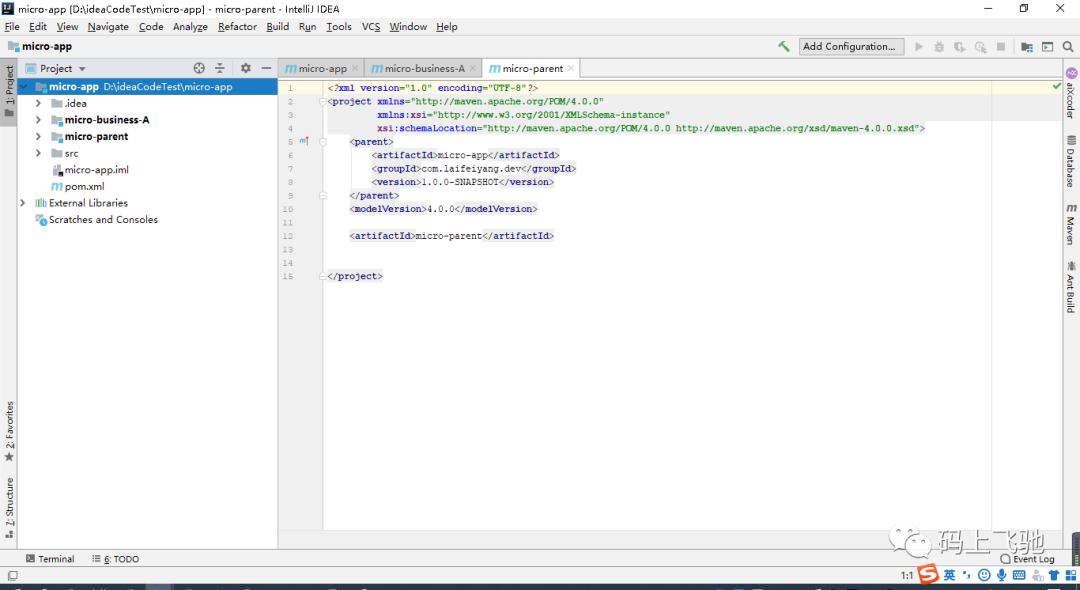Collapse the micro-app root node arrow

(23, 87)
